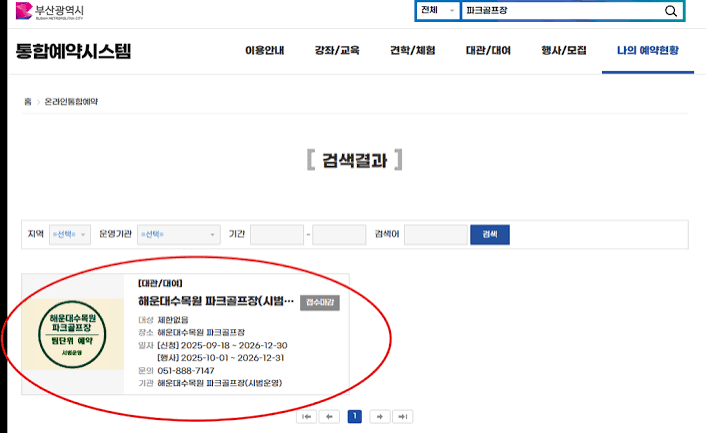This screenshot has height=433, width=706.
Task: Click 온라인통합예약 breadcrumb text
Action: pos(71,102)
